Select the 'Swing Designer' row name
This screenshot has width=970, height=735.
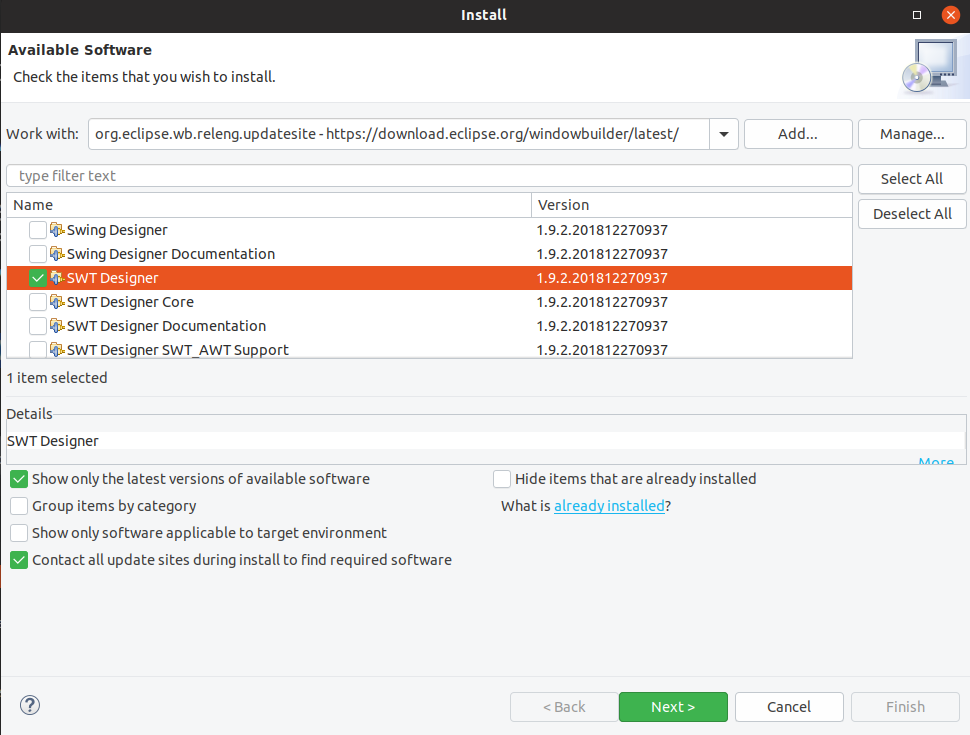pos(117,230)
